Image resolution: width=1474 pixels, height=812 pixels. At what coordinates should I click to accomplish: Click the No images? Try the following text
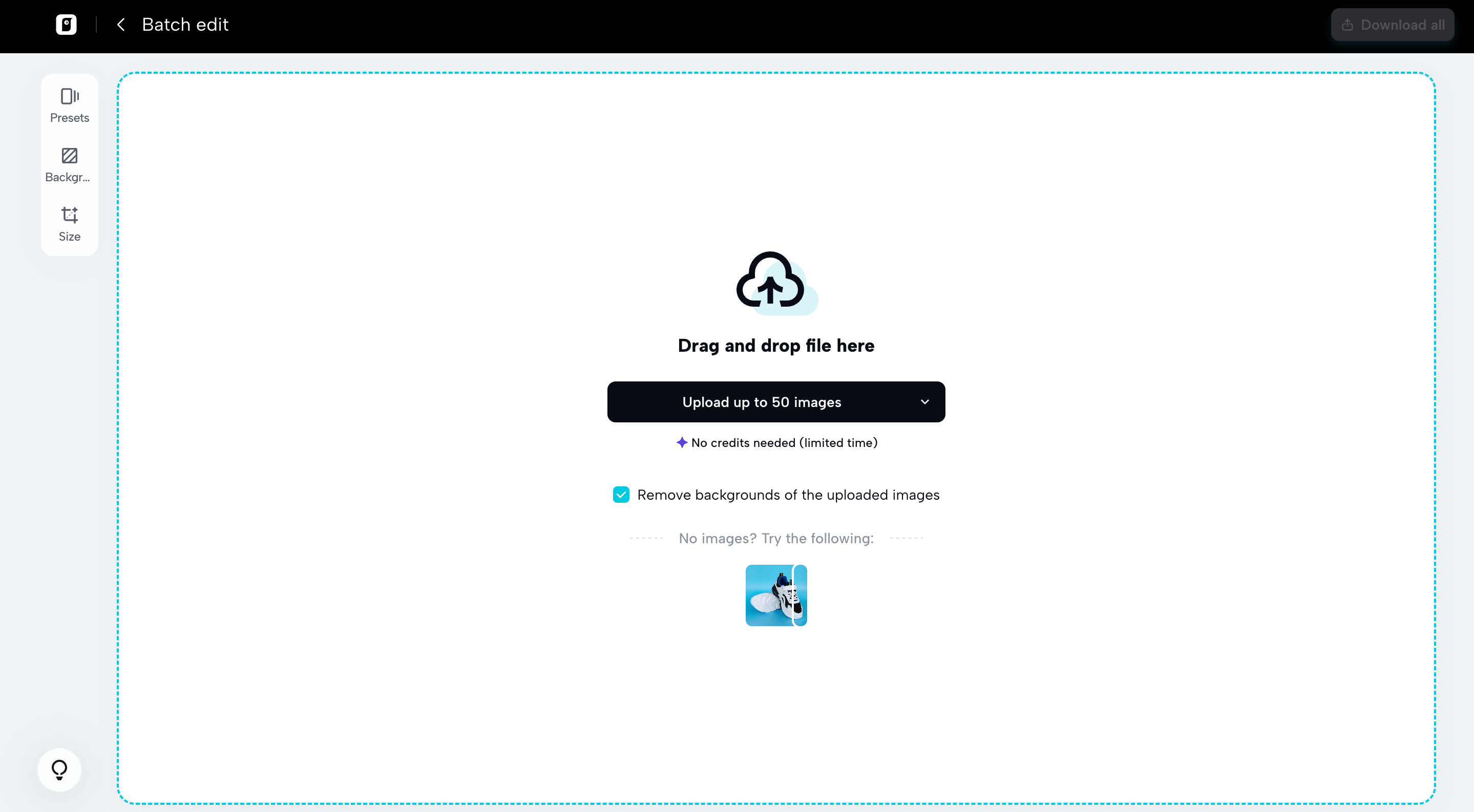tap(776, 538)
